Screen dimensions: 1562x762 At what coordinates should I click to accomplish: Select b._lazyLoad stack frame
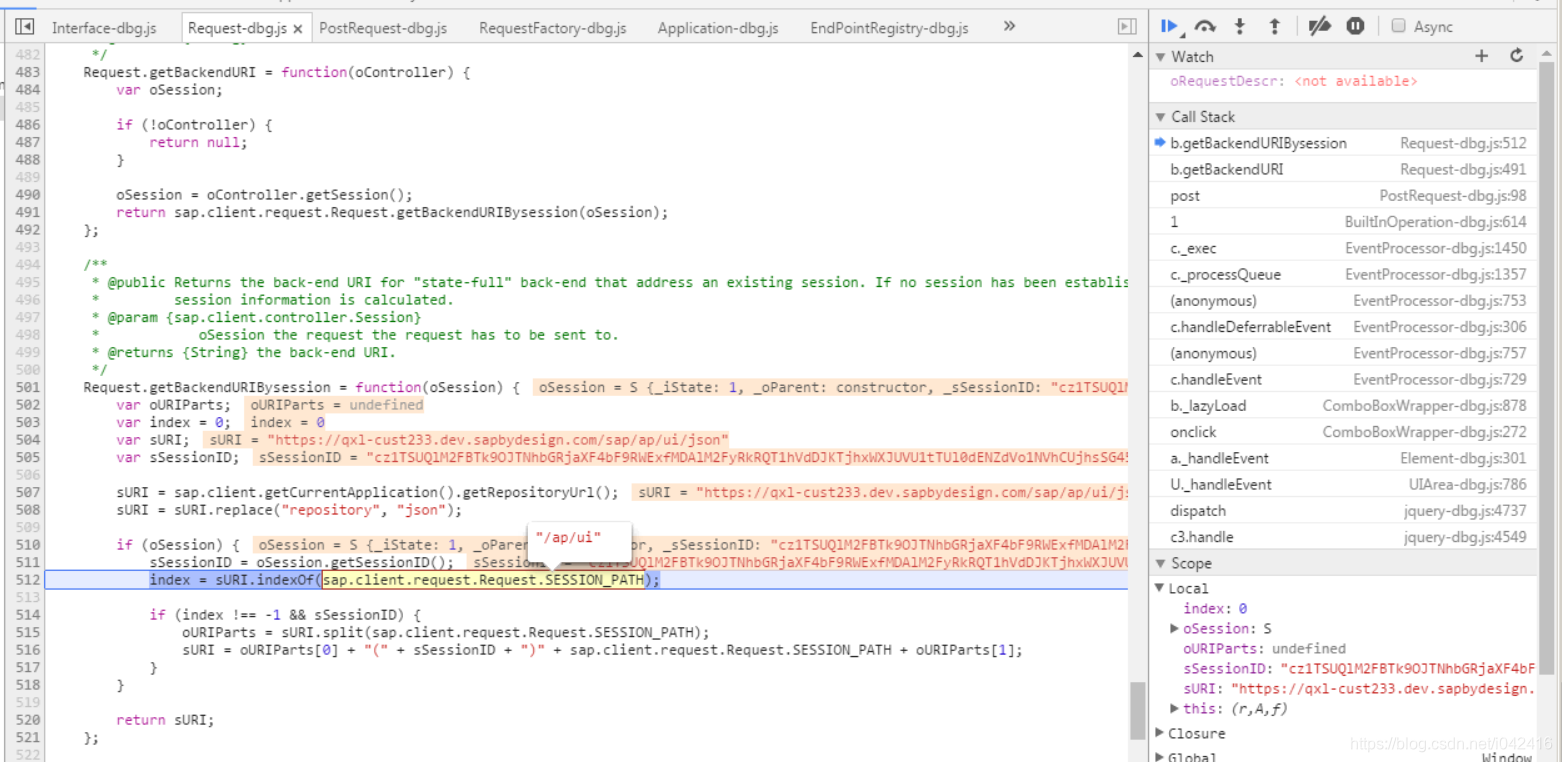(1343, 405)
